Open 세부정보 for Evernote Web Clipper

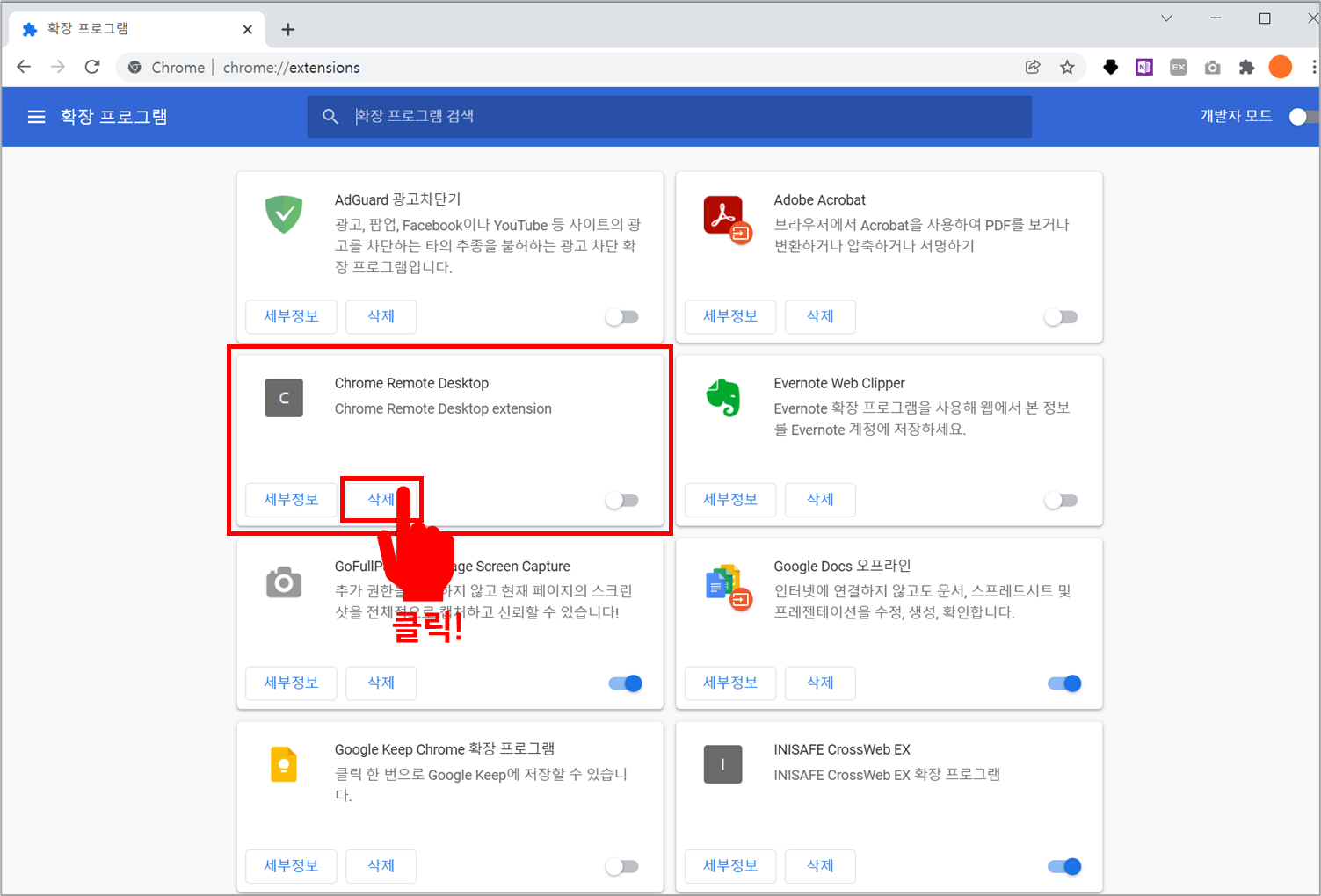[730, 500]
